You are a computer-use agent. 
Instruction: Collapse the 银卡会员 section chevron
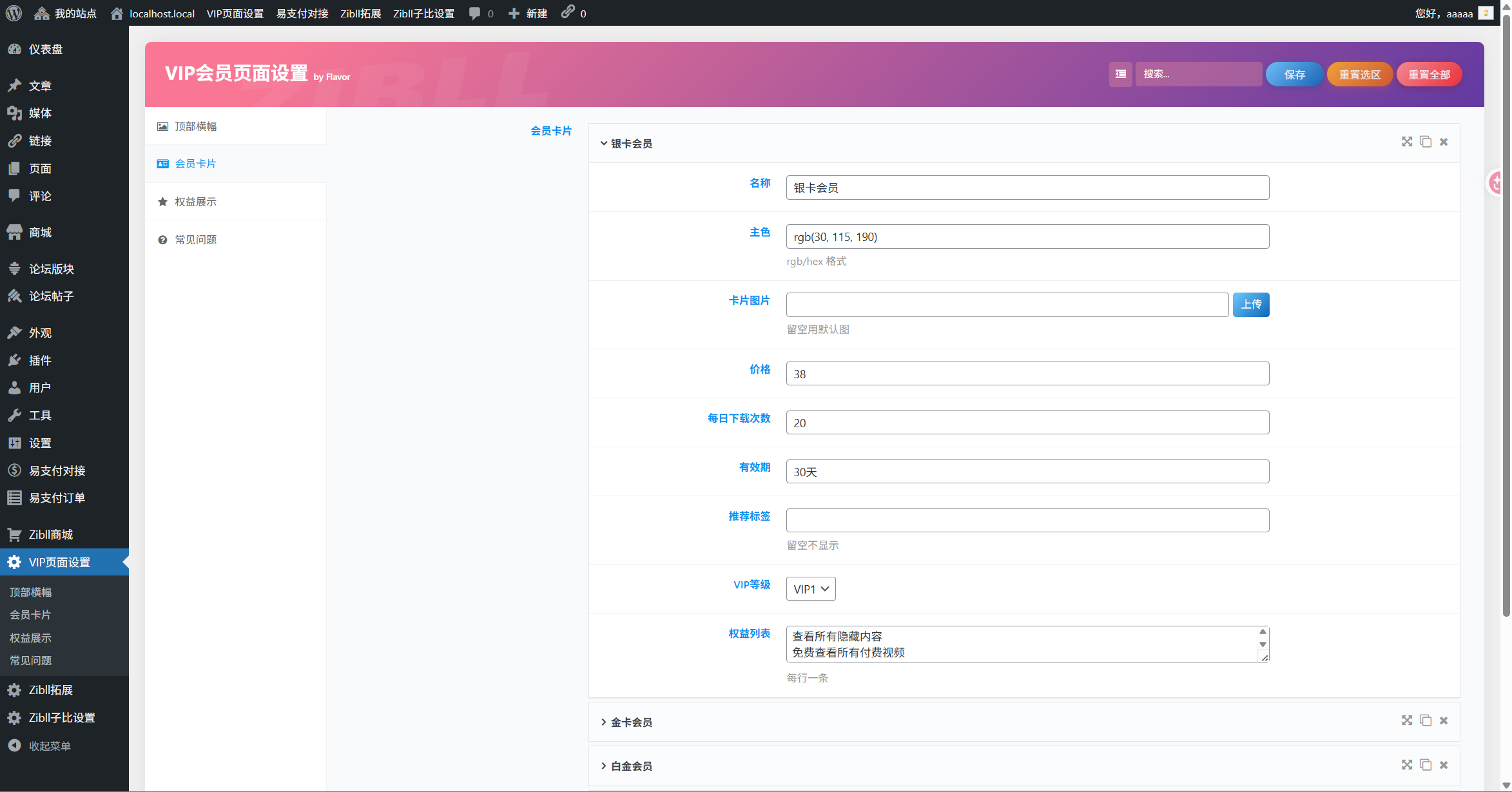click(x=603, y=143)
